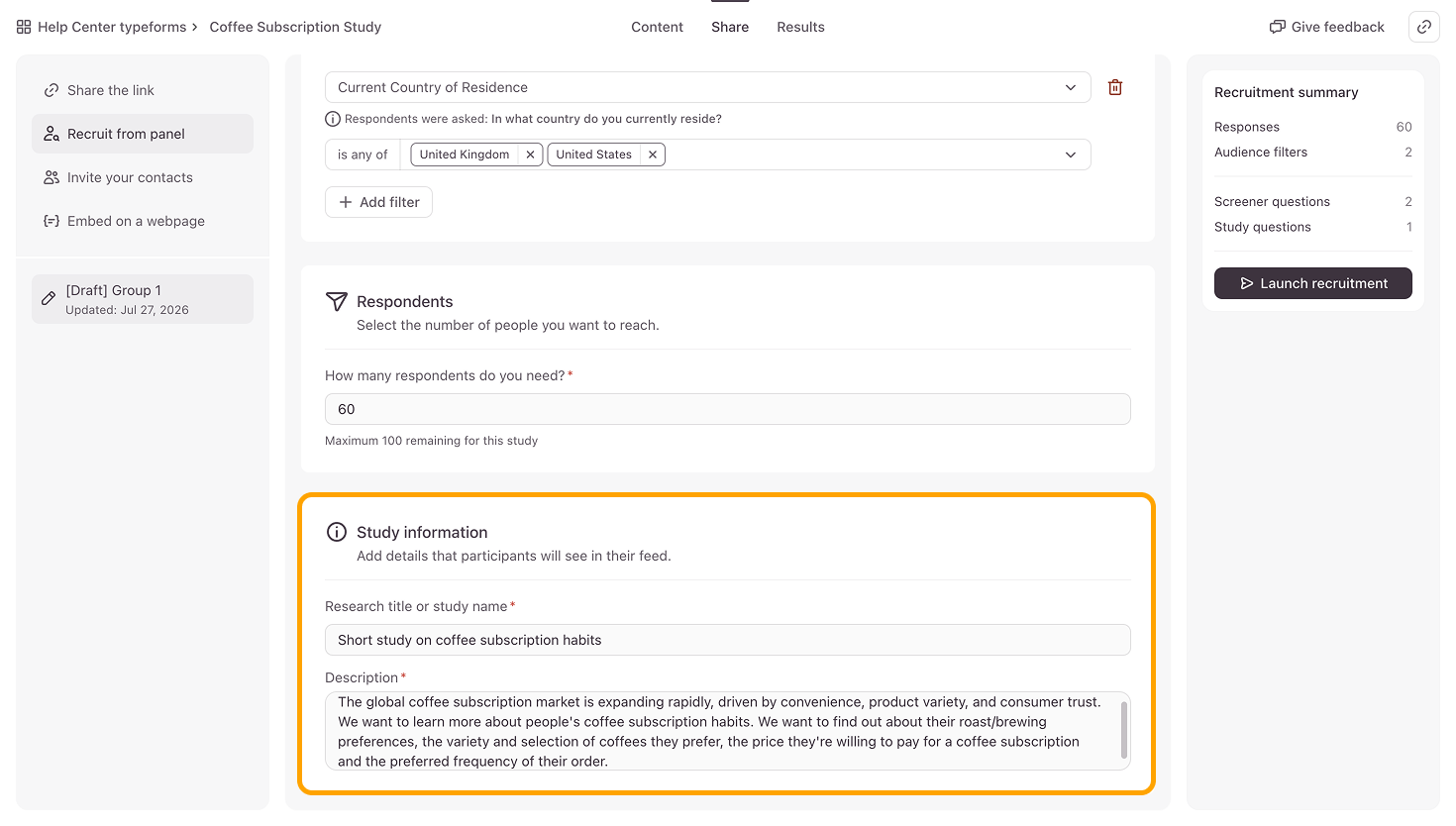
Task: Open the 'is any of' condition selector
Action: pos(363,155)
